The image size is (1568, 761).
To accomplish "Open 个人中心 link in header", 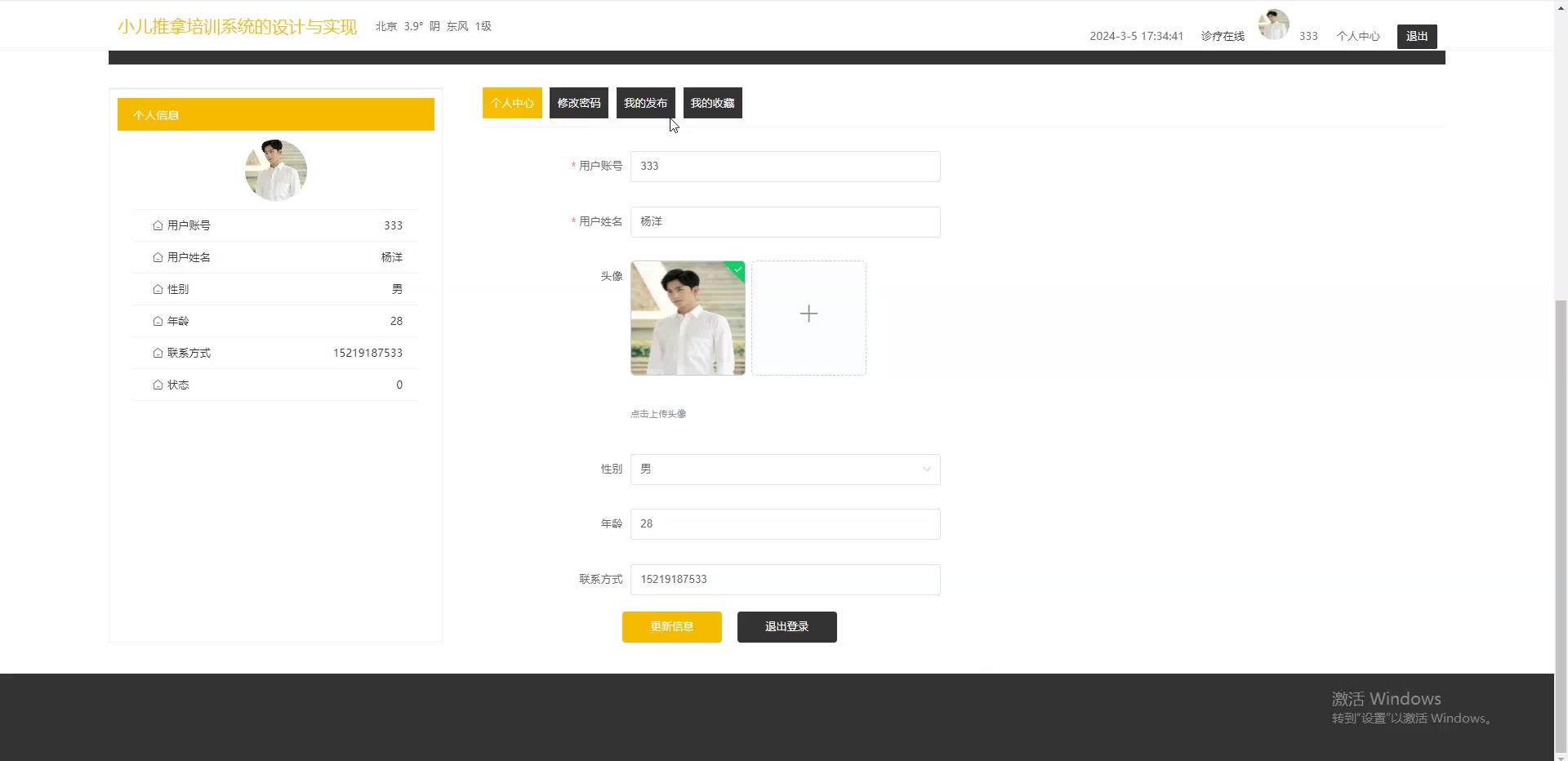I will pos(1358,36).
